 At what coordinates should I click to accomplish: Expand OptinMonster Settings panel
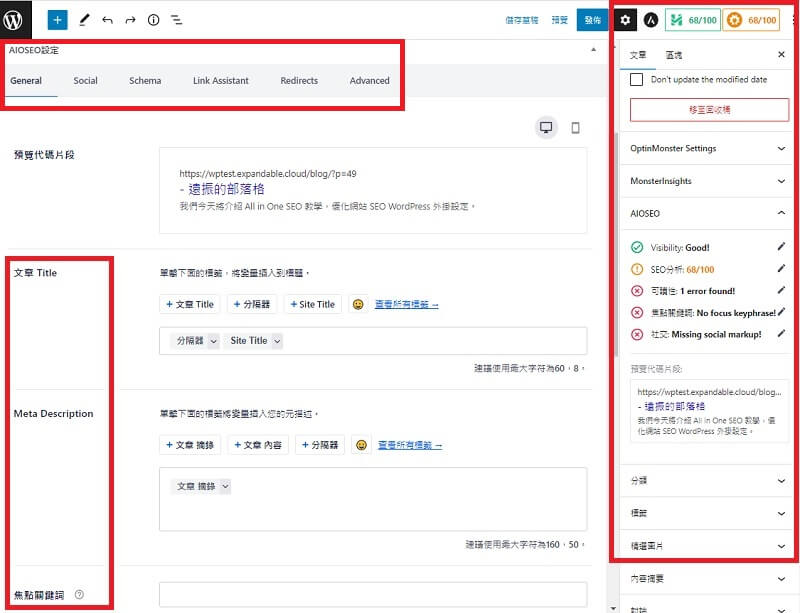point(707,149)
